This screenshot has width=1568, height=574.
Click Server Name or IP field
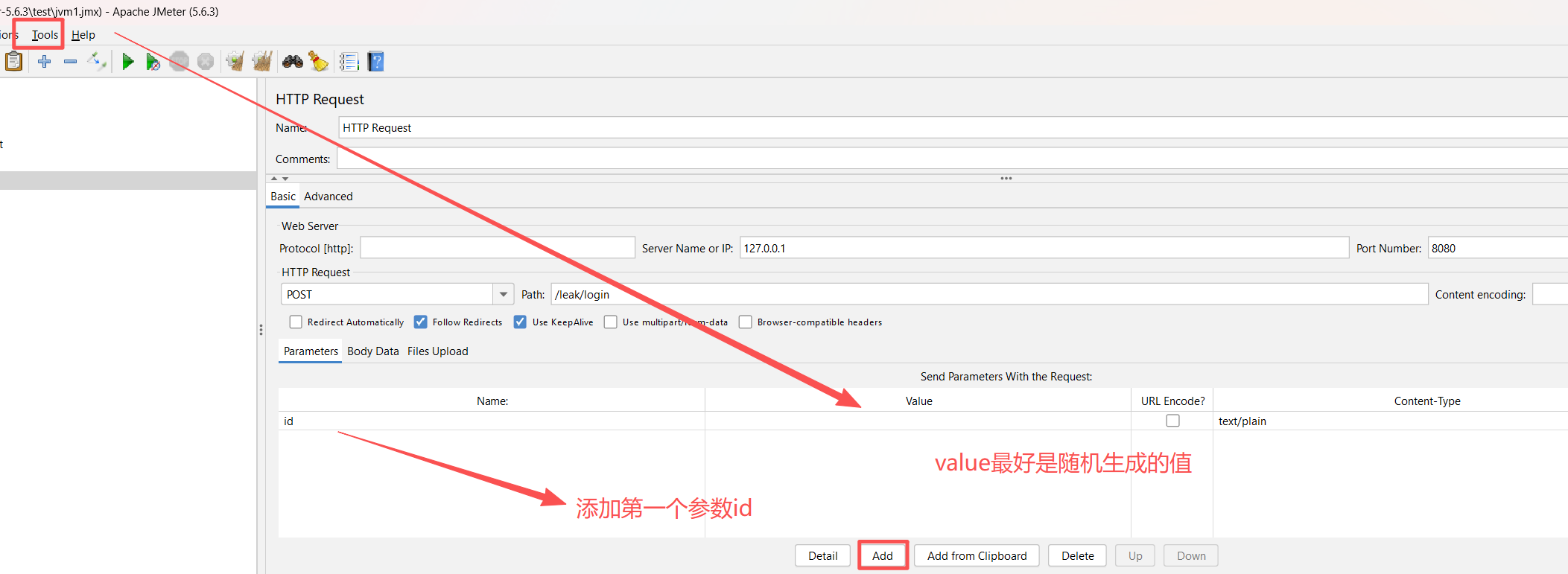[1044, 248]
